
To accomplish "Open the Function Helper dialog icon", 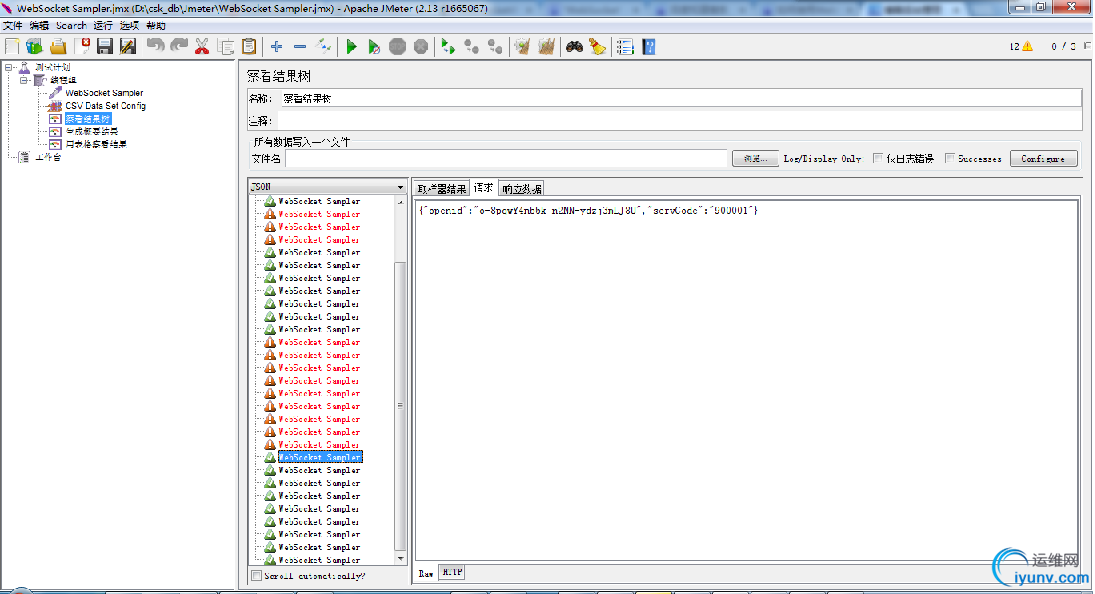I will coord(625,47).
